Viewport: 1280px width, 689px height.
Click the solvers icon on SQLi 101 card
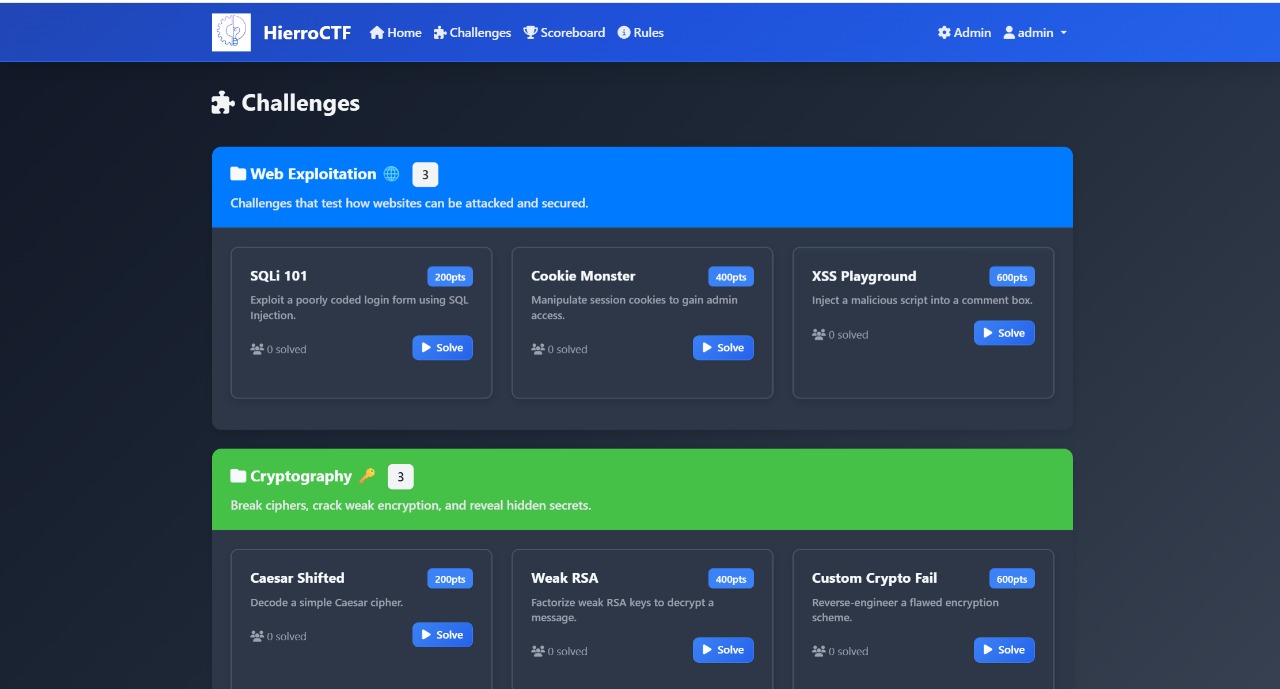click(x=257, y=348)
